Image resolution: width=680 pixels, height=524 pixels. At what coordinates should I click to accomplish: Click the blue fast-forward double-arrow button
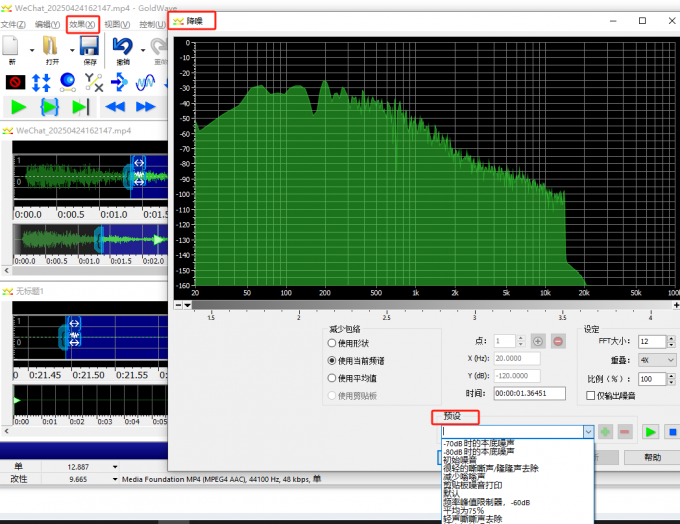click(x=145, y=107)
